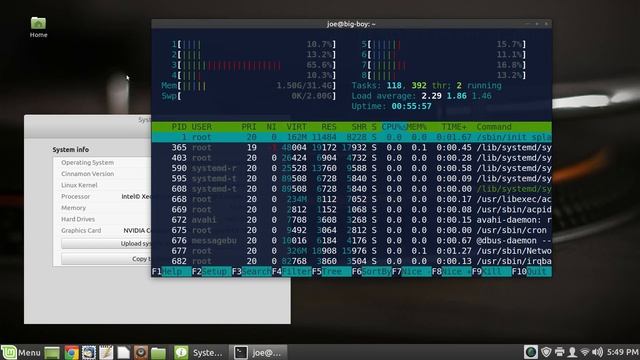Click F6 SortBy in htop footer
640x360 pixels.
tap(371, 271)
